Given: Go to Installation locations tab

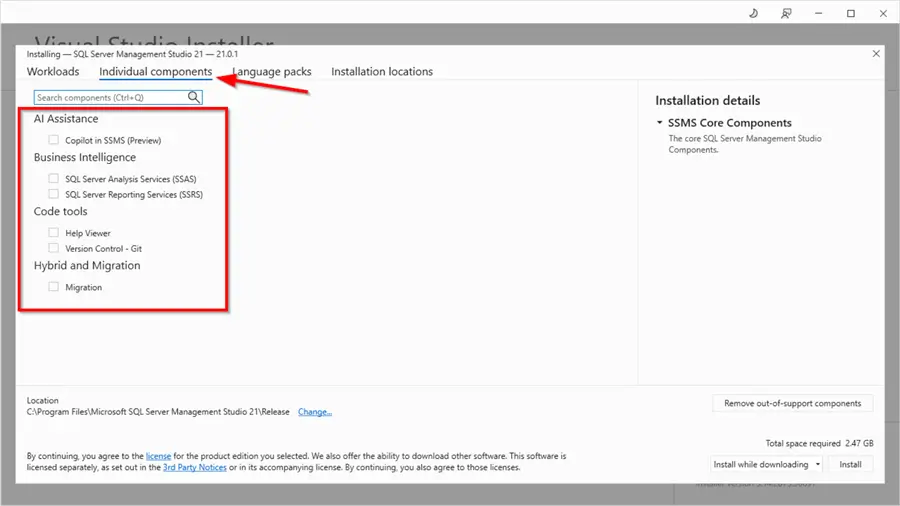Looking at the screenshot, I should (382, 72).
